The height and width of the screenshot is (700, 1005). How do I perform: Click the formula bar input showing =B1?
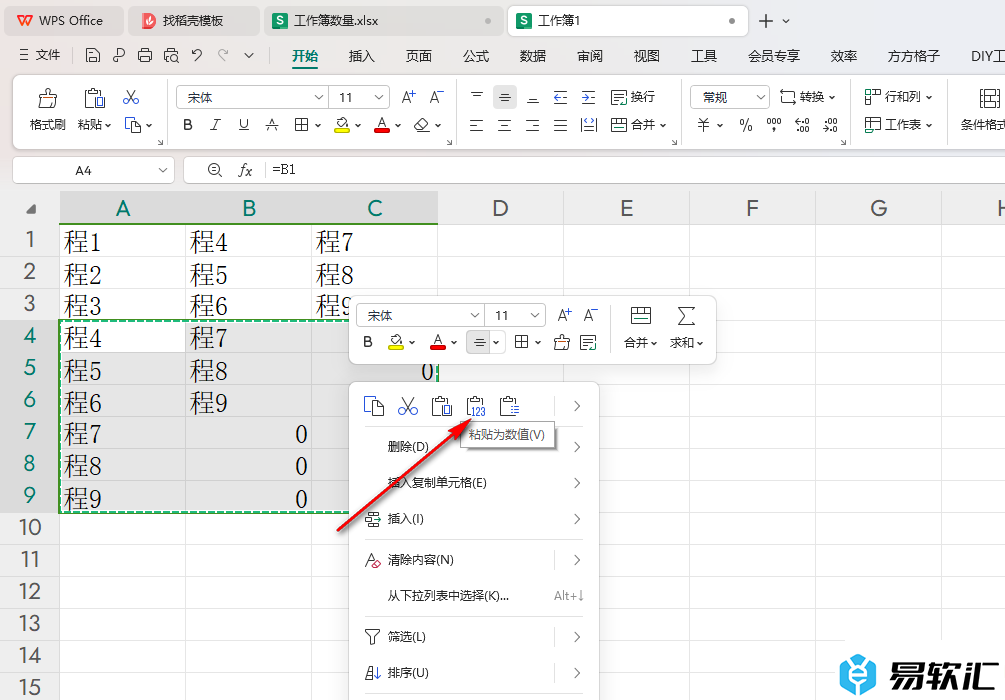[x=635, y=170]
